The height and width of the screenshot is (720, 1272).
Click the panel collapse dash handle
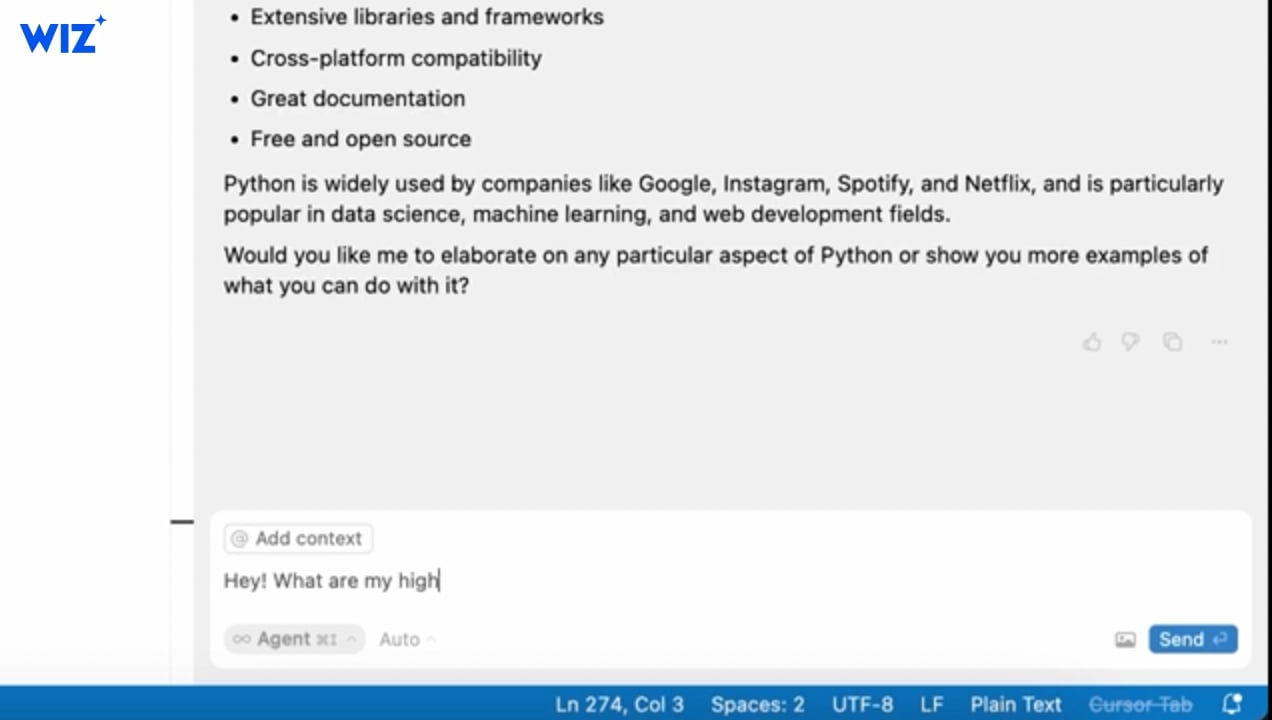[x=182, y=521]
